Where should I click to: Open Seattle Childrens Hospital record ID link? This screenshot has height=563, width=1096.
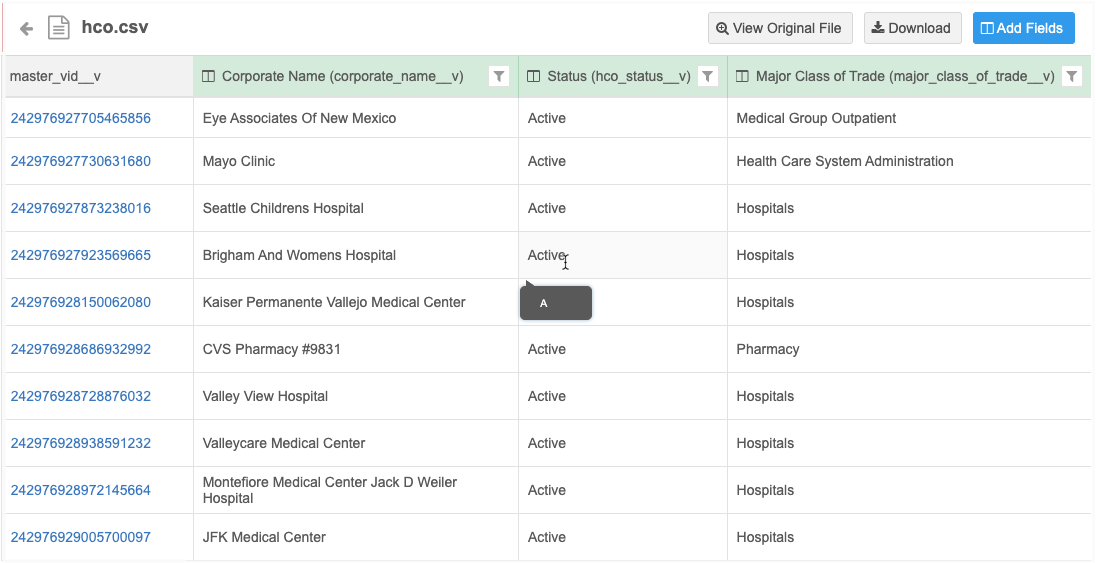(x=81, y=208)
